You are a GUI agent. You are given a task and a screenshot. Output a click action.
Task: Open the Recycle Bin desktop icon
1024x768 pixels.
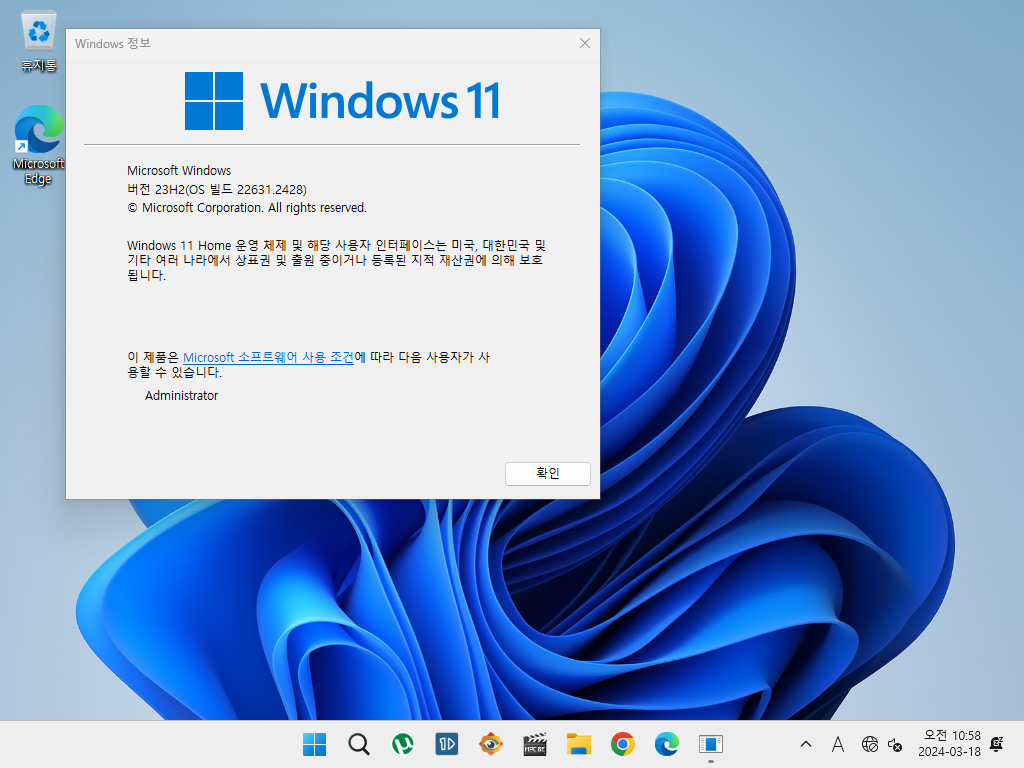tap(39, 41)
